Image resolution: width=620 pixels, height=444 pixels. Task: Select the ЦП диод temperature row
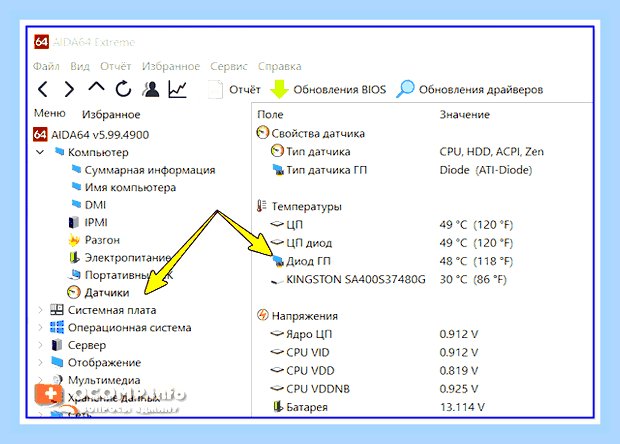point(309,243)
